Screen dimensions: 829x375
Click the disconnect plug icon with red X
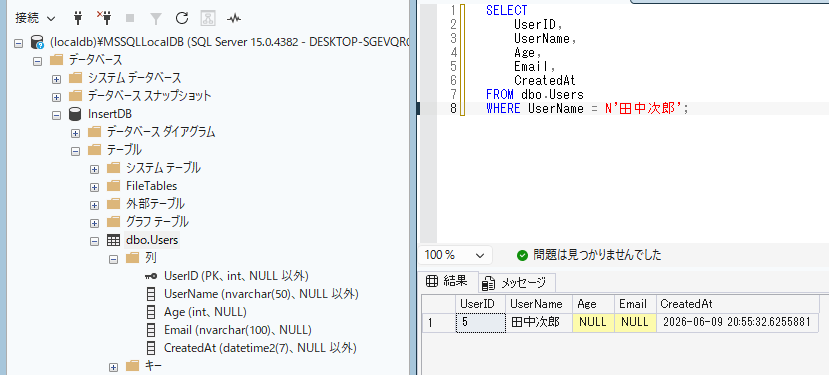point(104,19)
